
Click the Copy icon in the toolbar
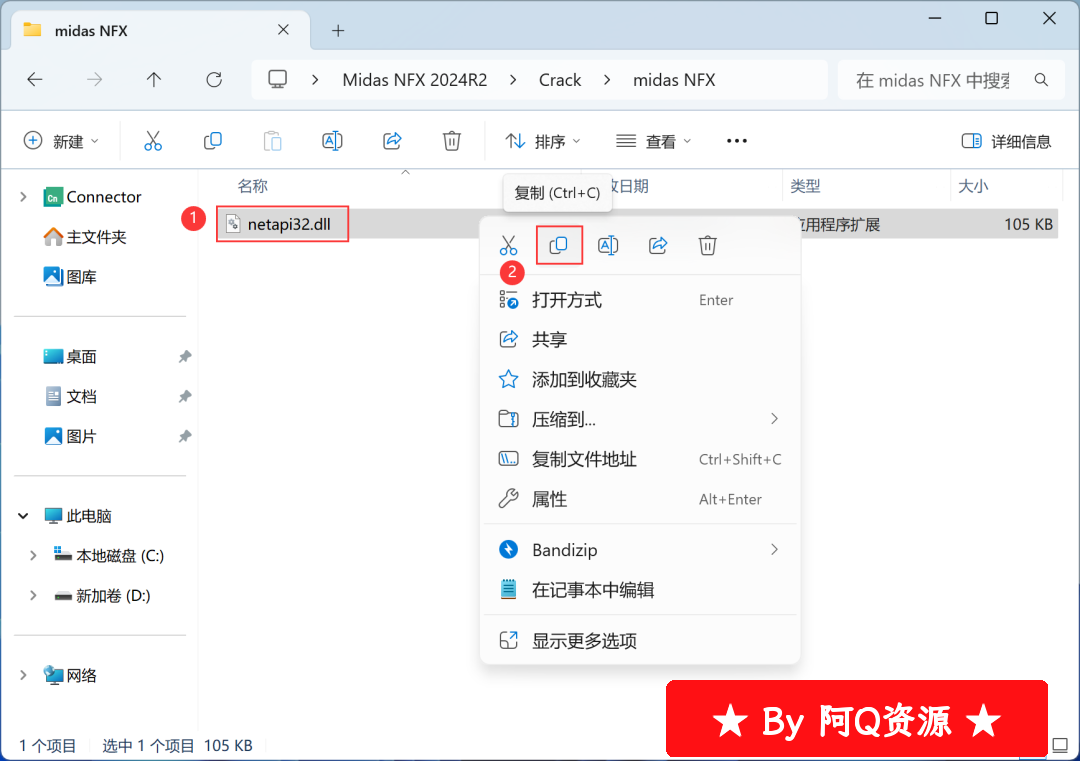coord(213,141)
